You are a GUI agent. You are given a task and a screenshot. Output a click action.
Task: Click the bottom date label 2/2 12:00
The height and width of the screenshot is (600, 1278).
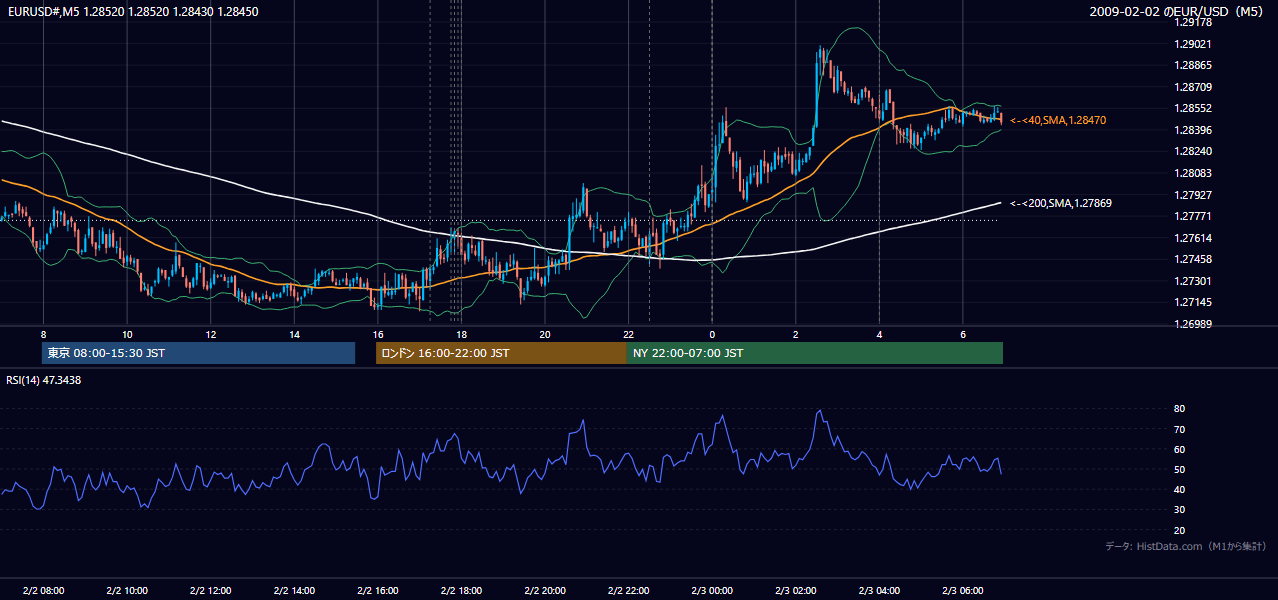coord(210,590)
